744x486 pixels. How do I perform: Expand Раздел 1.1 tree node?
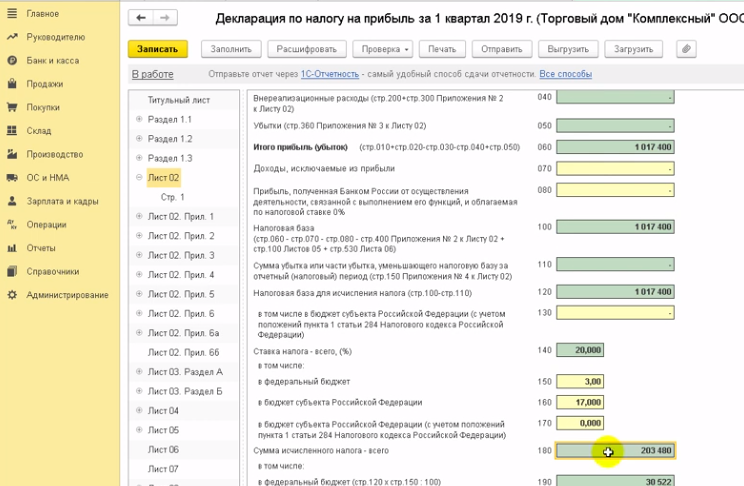pyautogui.click(x=139, y=120)
